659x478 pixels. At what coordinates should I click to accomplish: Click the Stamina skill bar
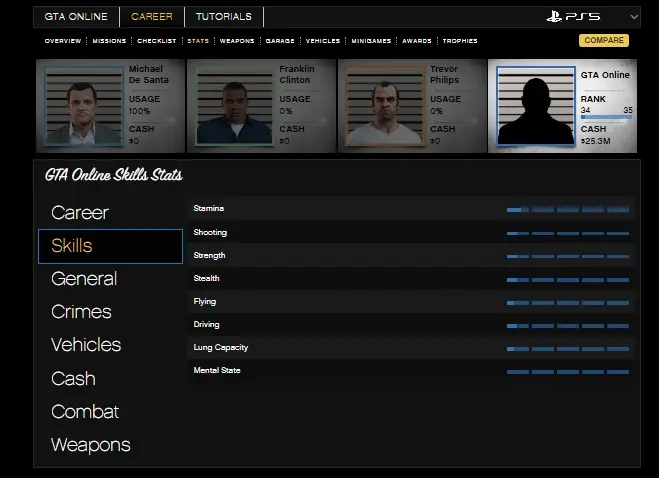(568, 209)
